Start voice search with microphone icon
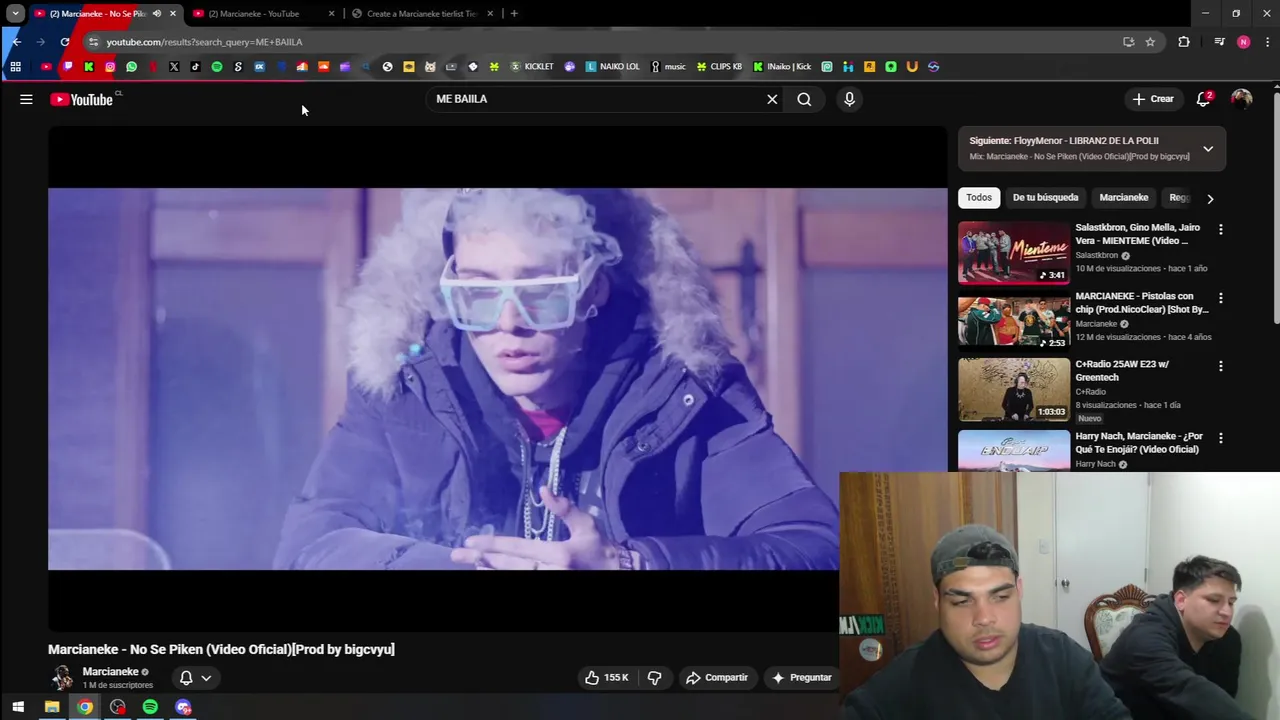This screenshot has height=720, width=1280. point(849,99)
